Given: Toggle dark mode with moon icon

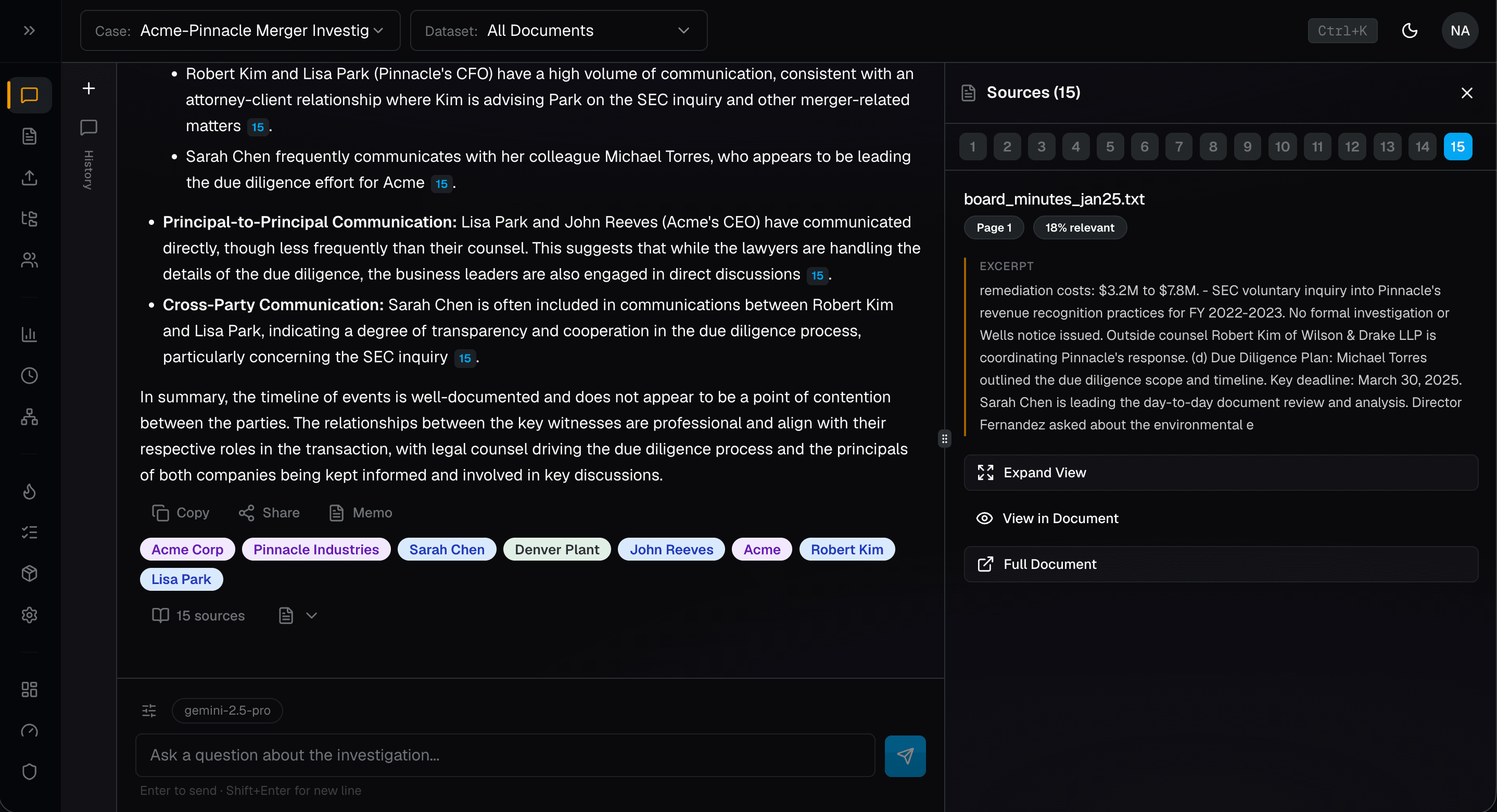Looking at the screenshot, I should coord(1410,30).
